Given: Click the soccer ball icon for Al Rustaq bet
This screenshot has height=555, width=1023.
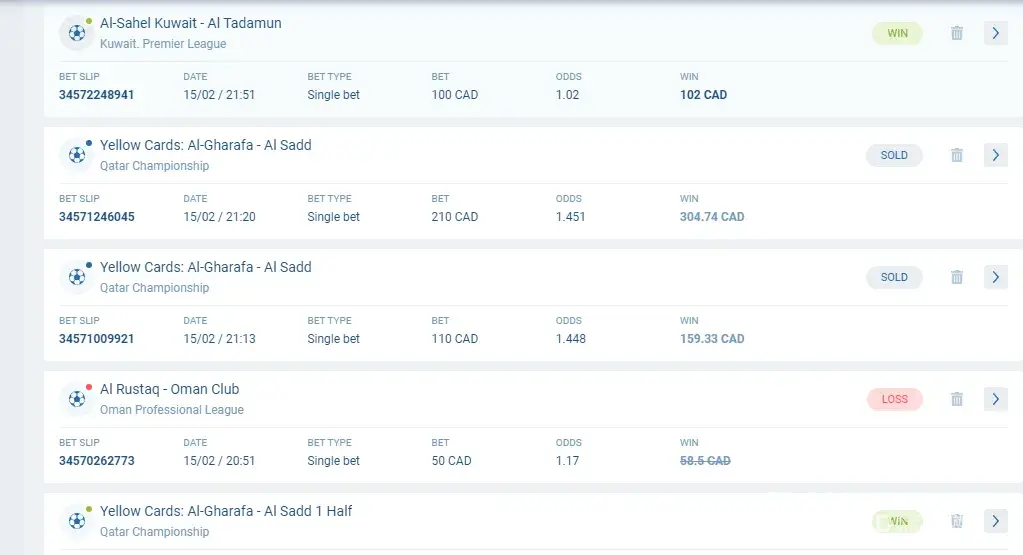Looking at the screenshot, I should 77,399.
